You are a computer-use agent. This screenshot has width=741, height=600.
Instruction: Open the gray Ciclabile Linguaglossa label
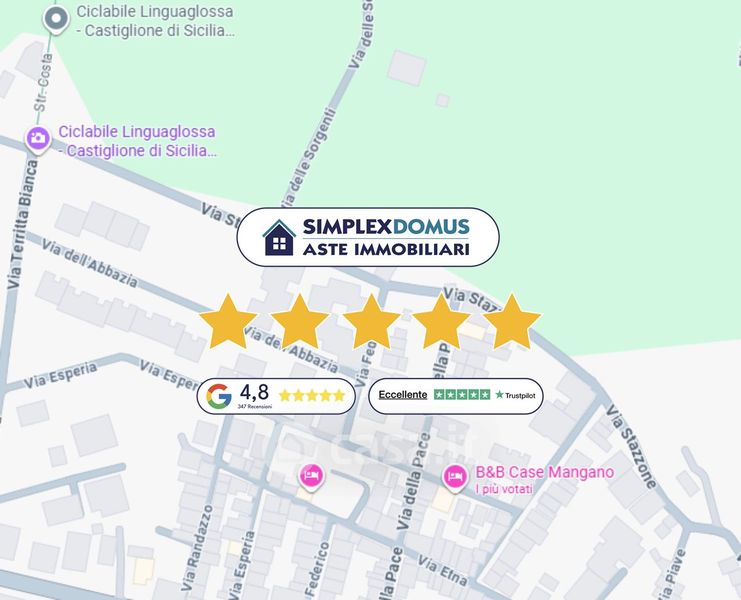coord(155,21)
